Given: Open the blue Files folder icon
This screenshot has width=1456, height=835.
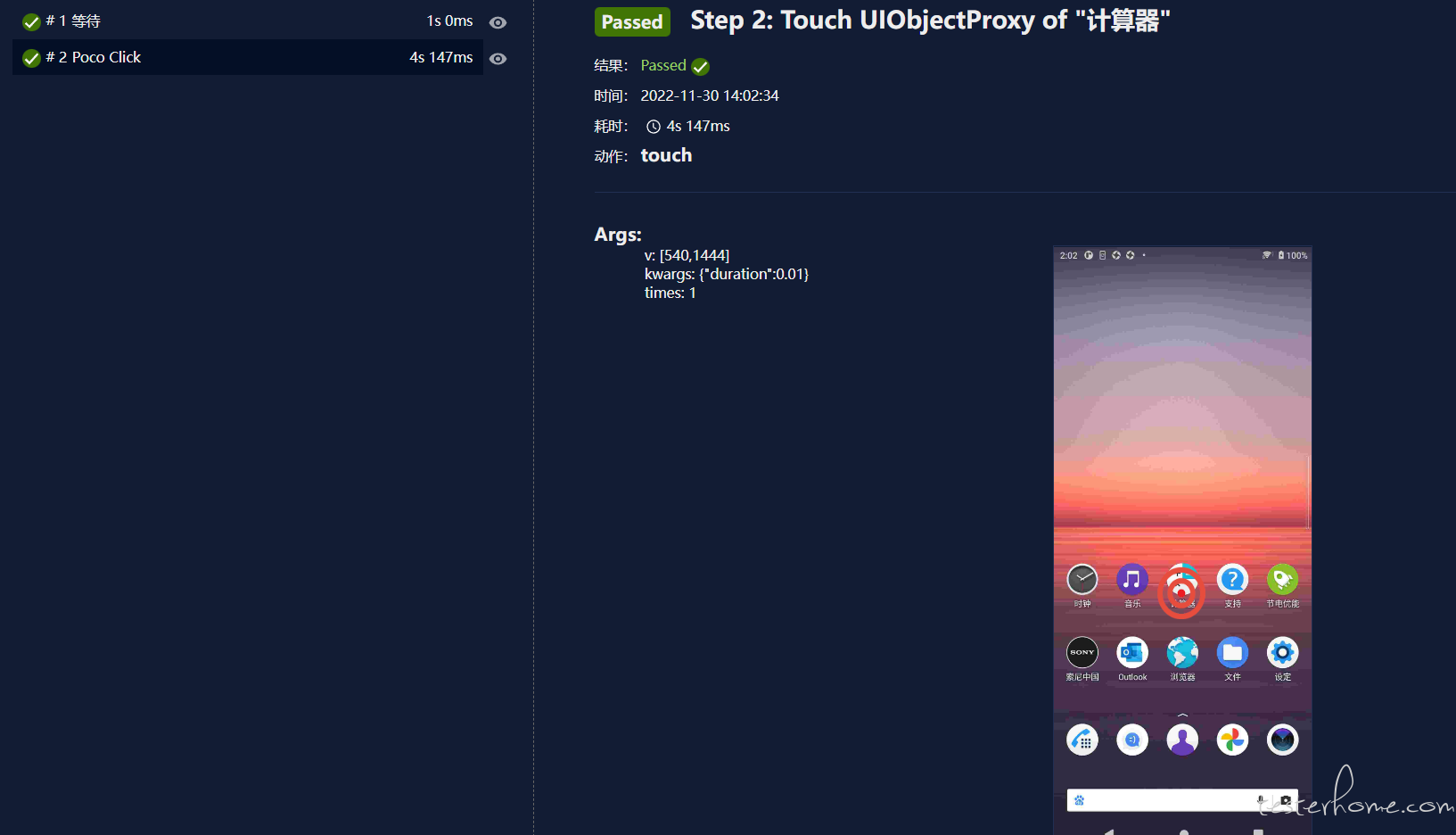Looking at the screenshot, I should pyautogui.click(x=1232, y=653).
